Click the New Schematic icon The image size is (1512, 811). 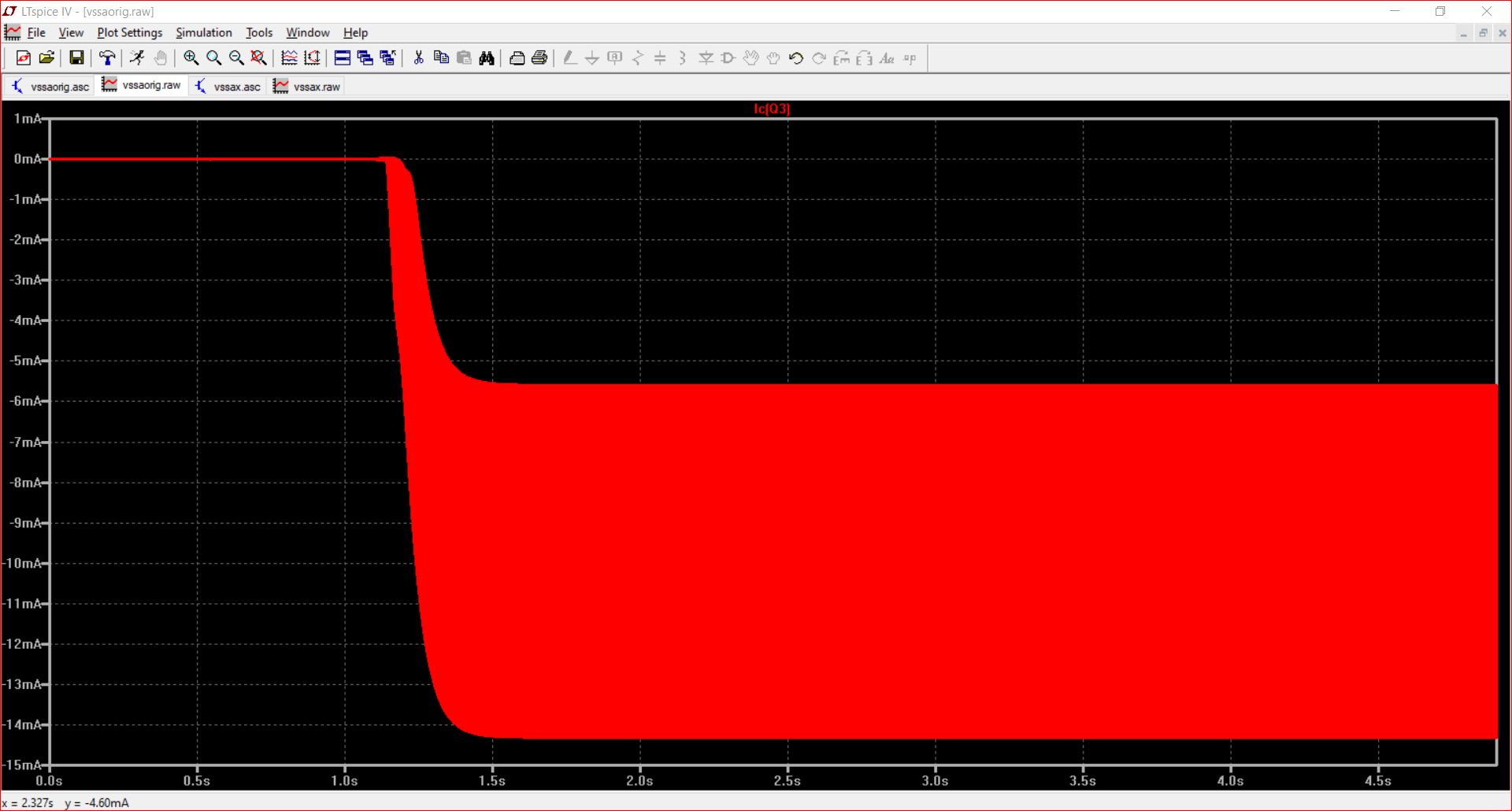tap(24, 57)
